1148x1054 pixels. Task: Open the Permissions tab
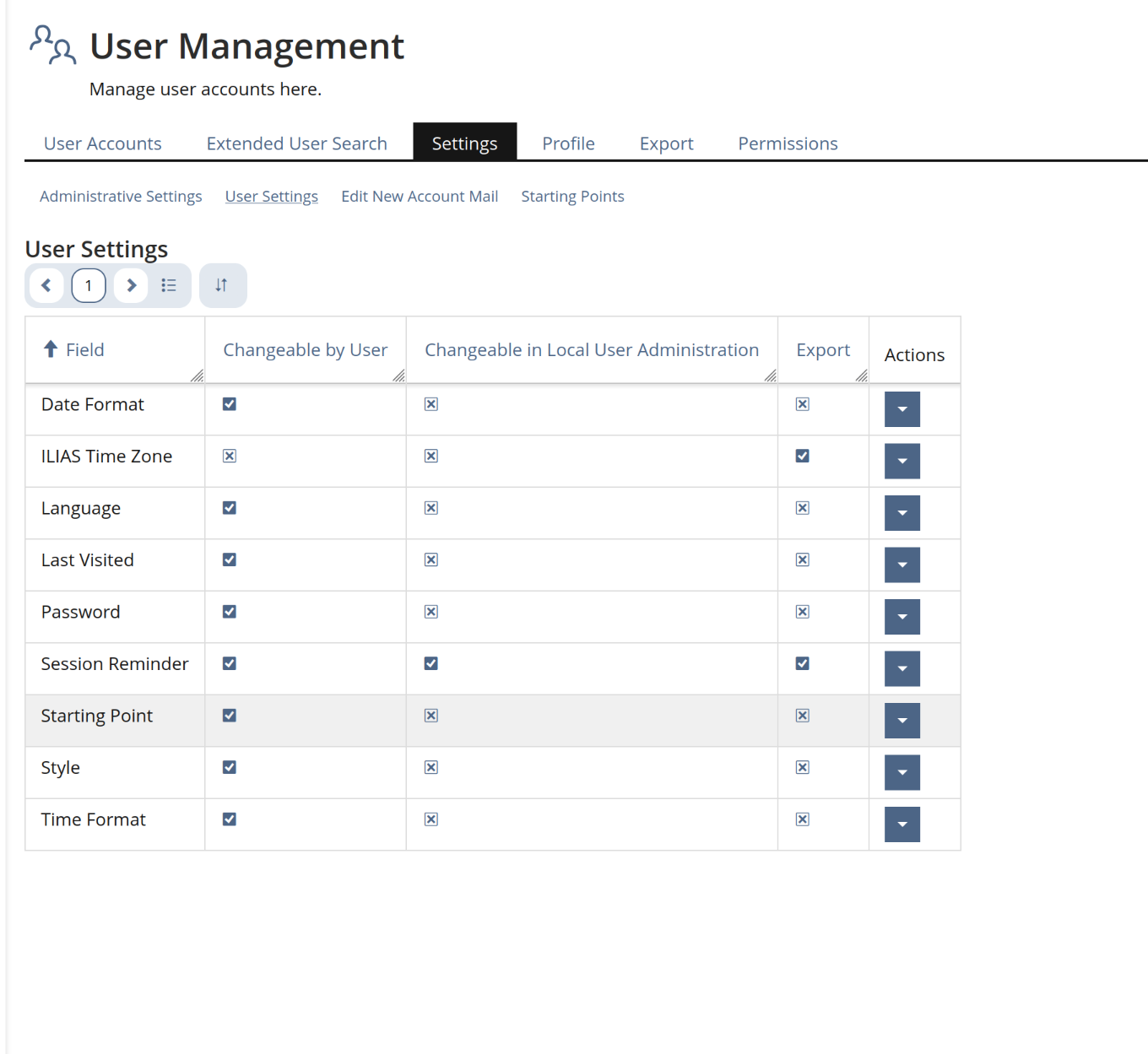coord(787,143)
